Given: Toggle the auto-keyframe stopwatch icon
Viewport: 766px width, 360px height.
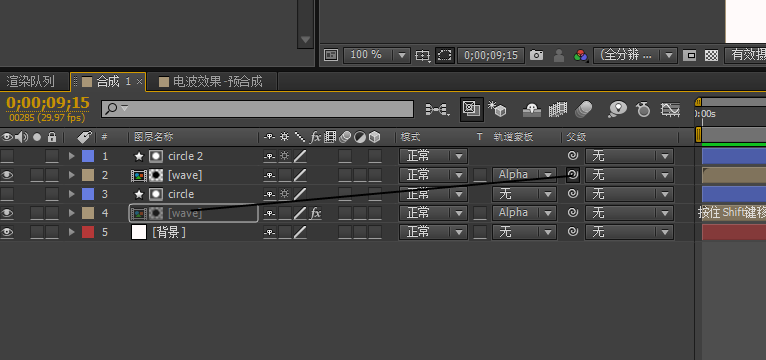Looking at the screenshot, I should pos(643,109).
